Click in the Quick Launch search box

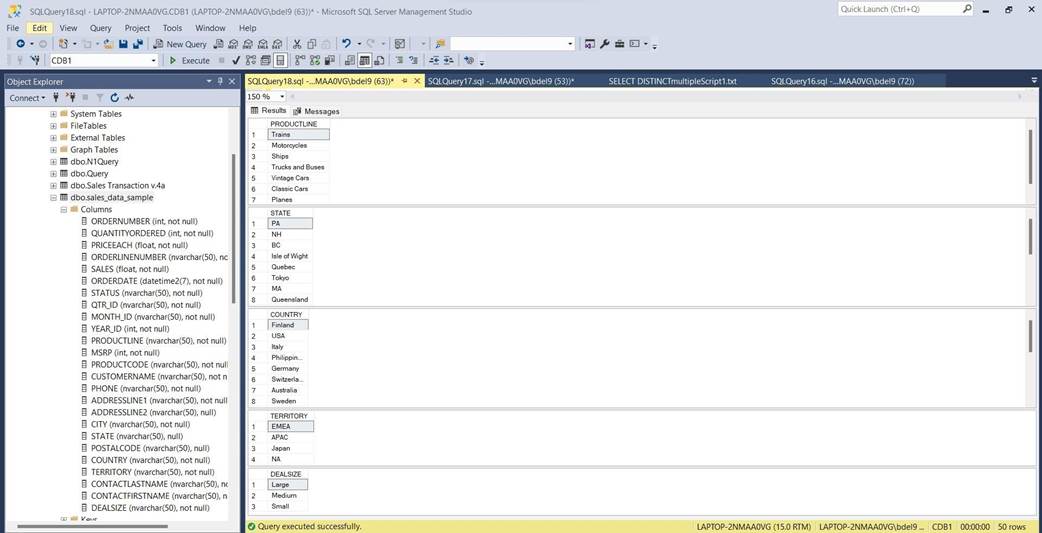click(900, 9)
